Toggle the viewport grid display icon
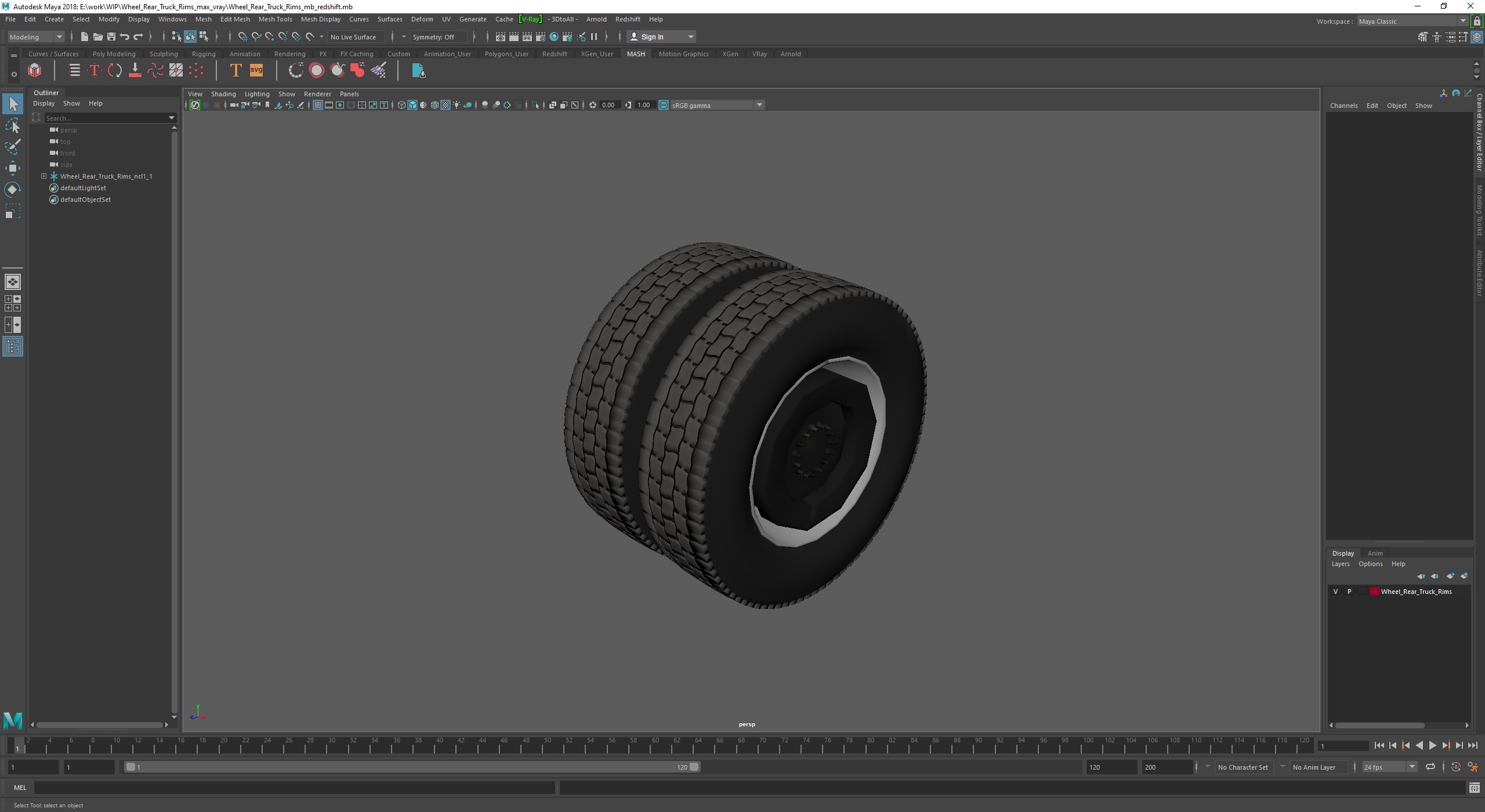This screenshot has width=1485, height=812. pyautogui.click(x=317, y=105)
